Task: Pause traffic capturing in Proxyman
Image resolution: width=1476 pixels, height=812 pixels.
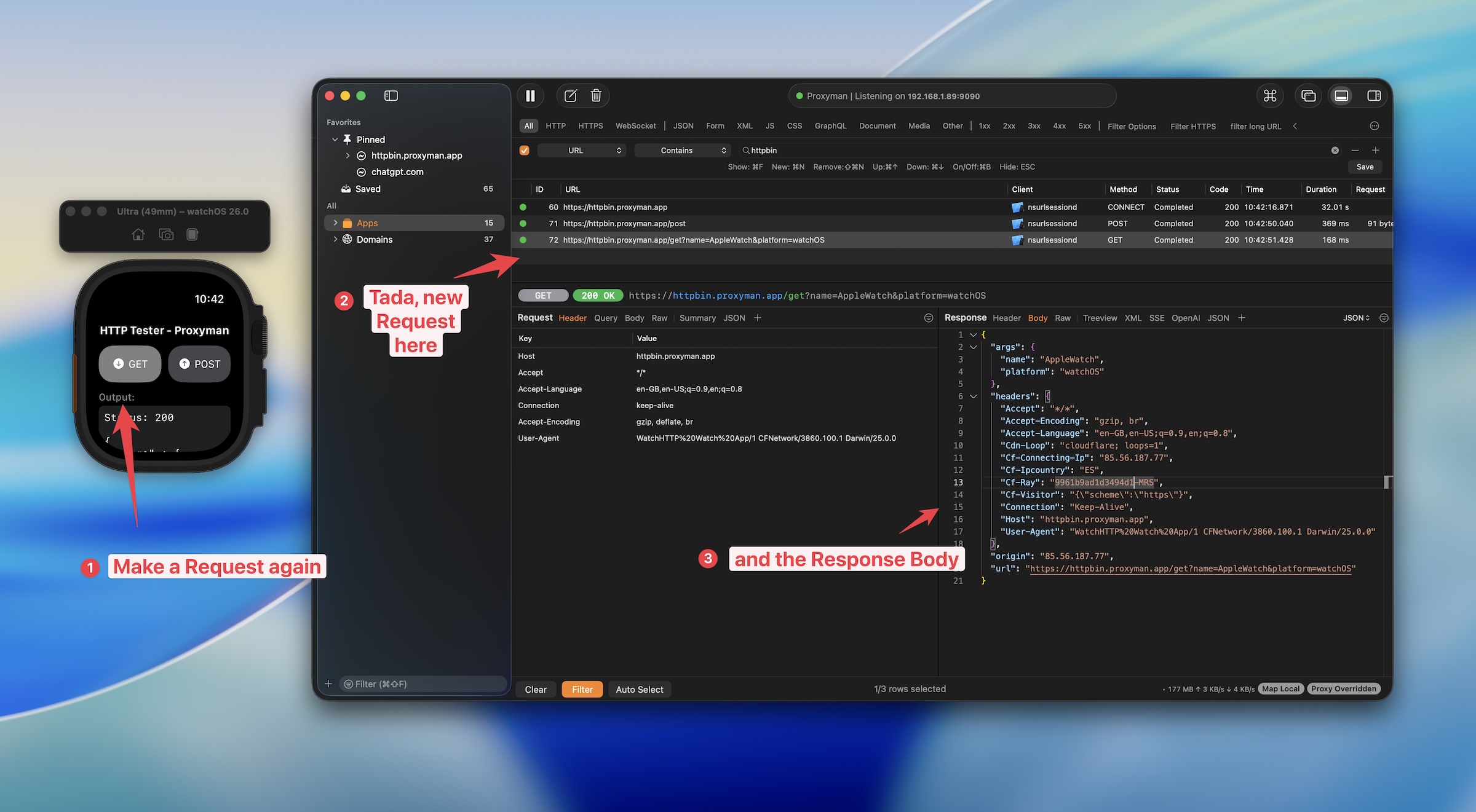Action: [x=530, y=96]
